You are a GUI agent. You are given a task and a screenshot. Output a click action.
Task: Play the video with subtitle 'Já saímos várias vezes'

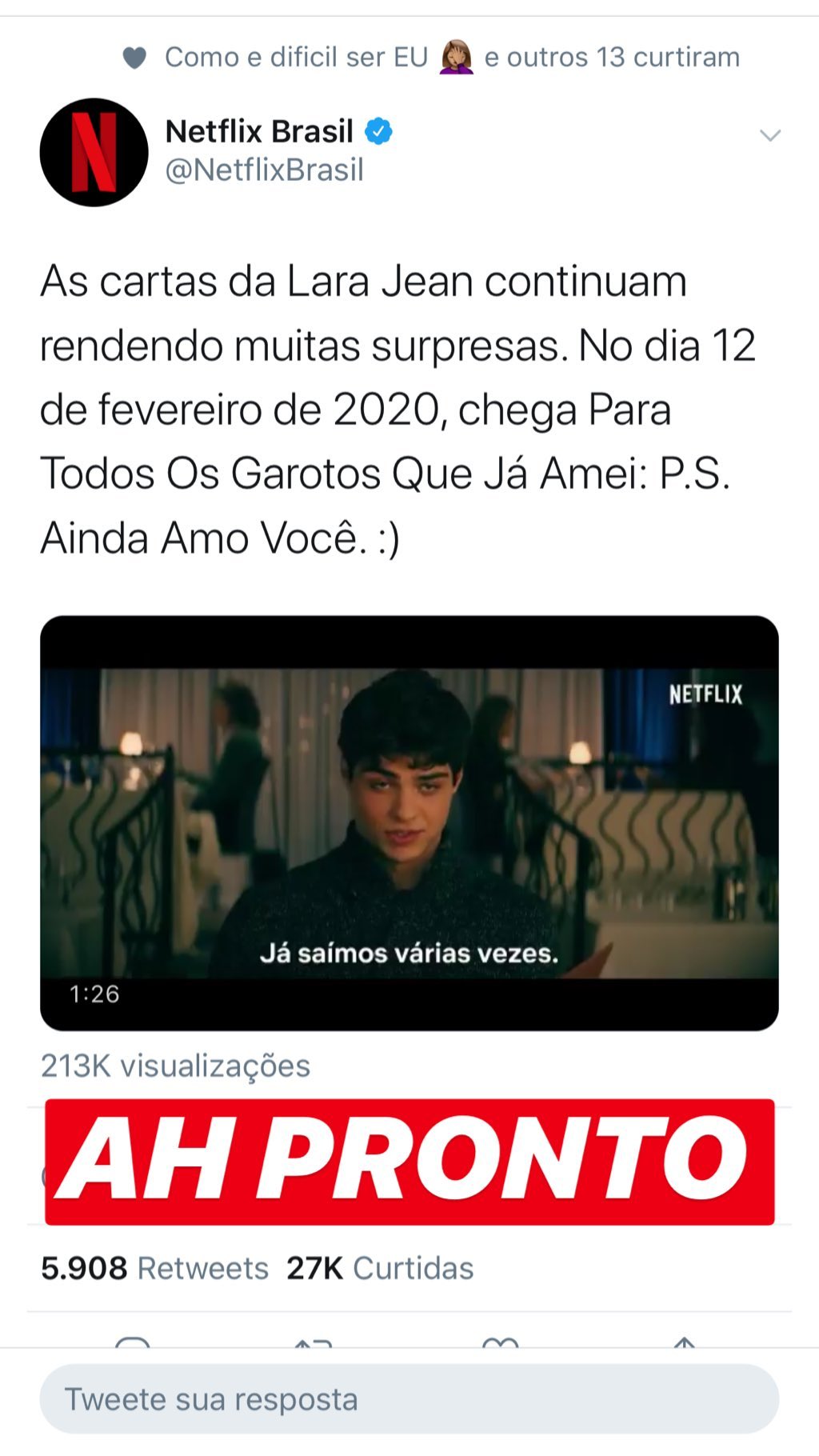click(x=409, y=823)
